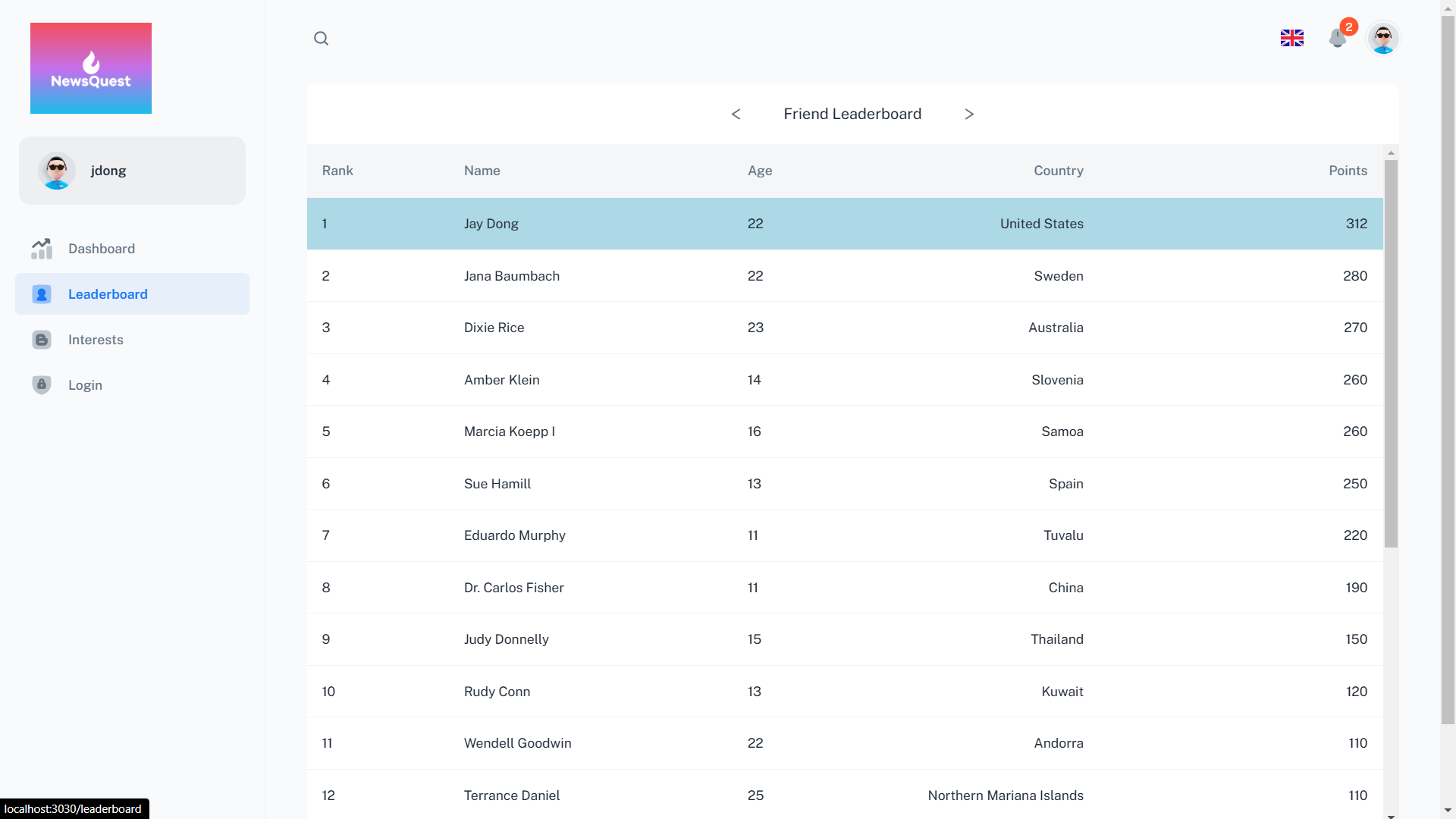Click the Leaderboard person icon

pos(42,294)
